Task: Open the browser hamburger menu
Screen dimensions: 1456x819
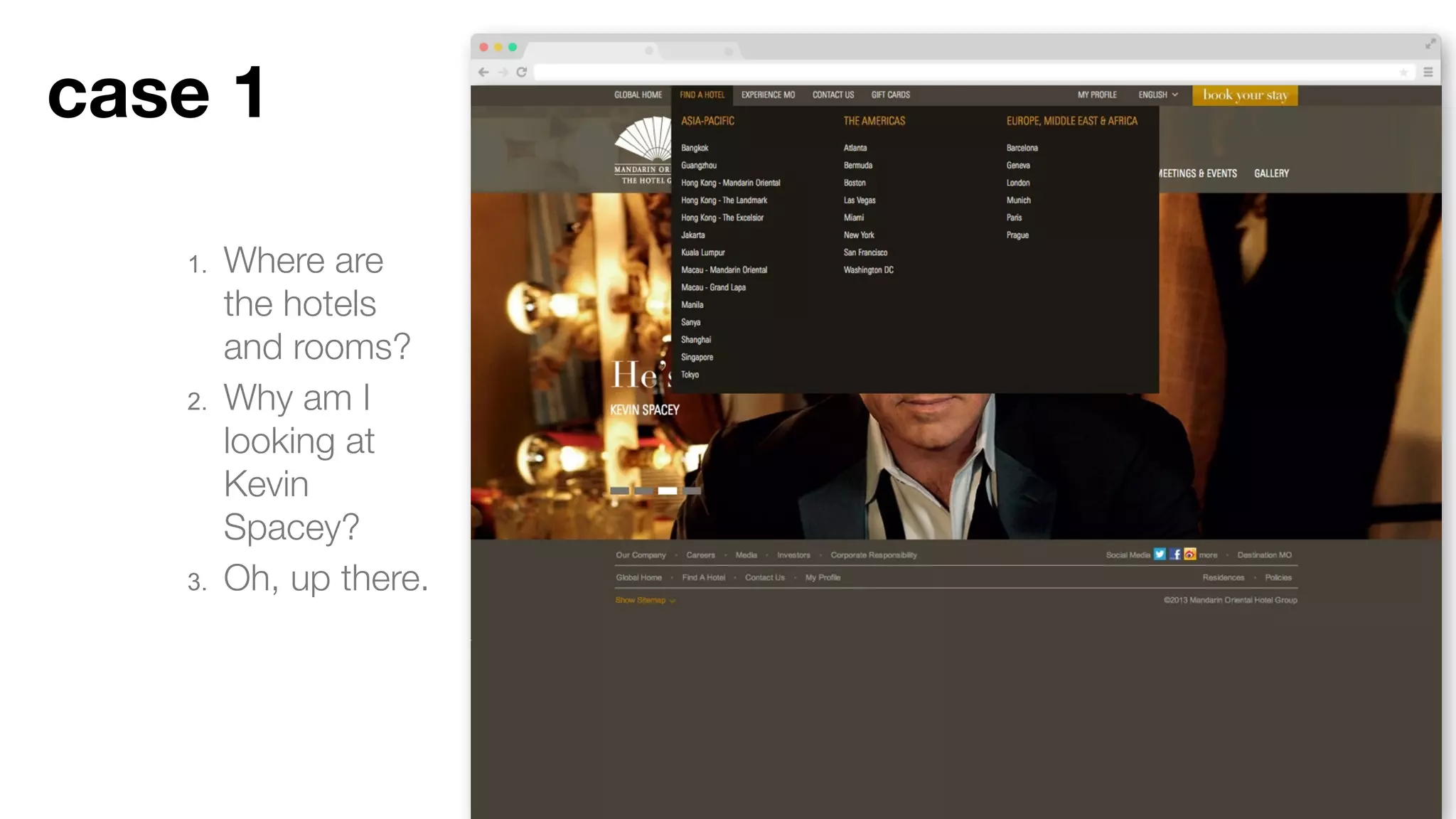Action: (x=1428, y=73)
